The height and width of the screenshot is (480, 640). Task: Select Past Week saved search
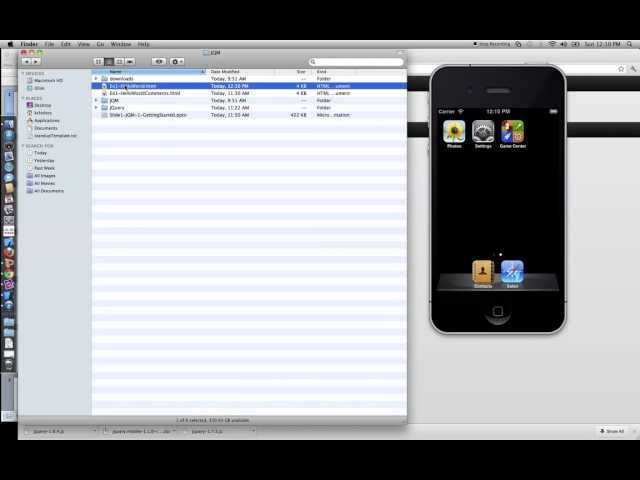(41, 168)
